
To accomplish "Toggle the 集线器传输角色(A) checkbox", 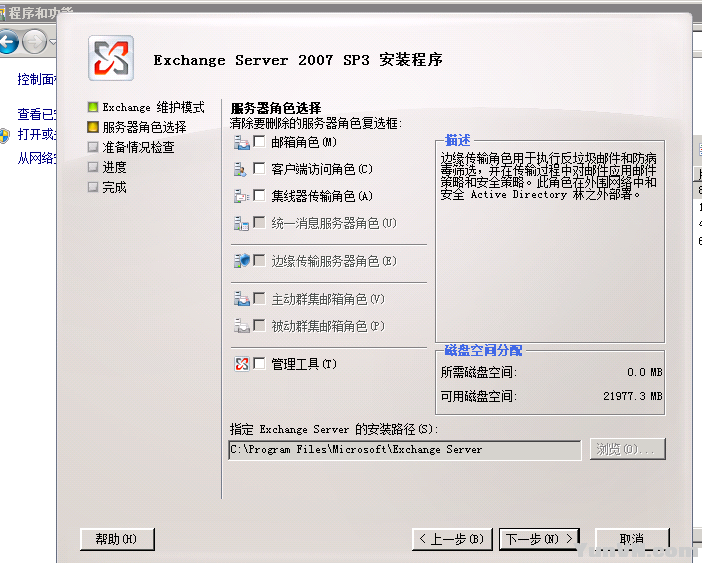I will [x=259, y=195].
